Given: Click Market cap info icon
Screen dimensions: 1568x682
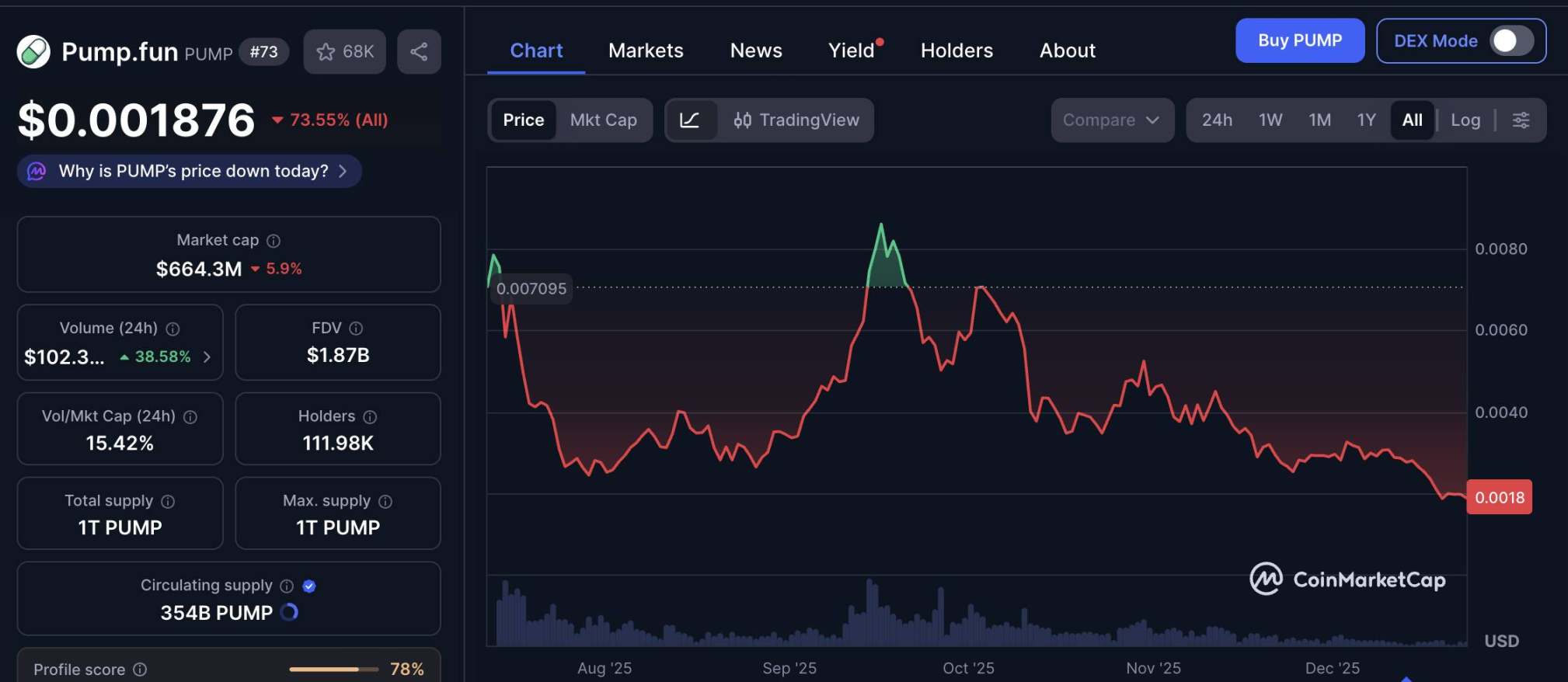Looking at the screenshot, I should click(274, 241).
